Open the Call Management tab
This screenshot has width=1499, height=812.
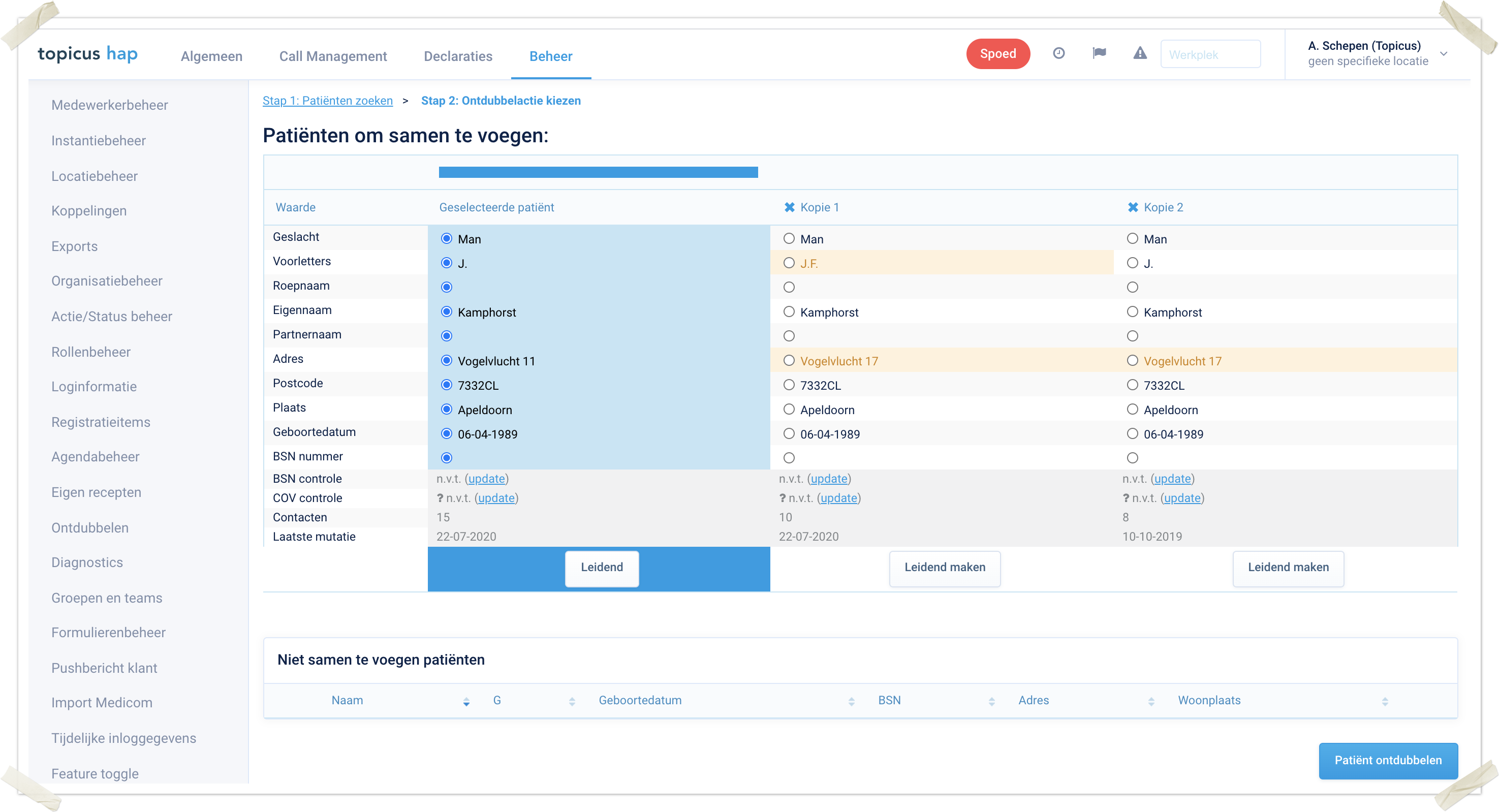332,56
